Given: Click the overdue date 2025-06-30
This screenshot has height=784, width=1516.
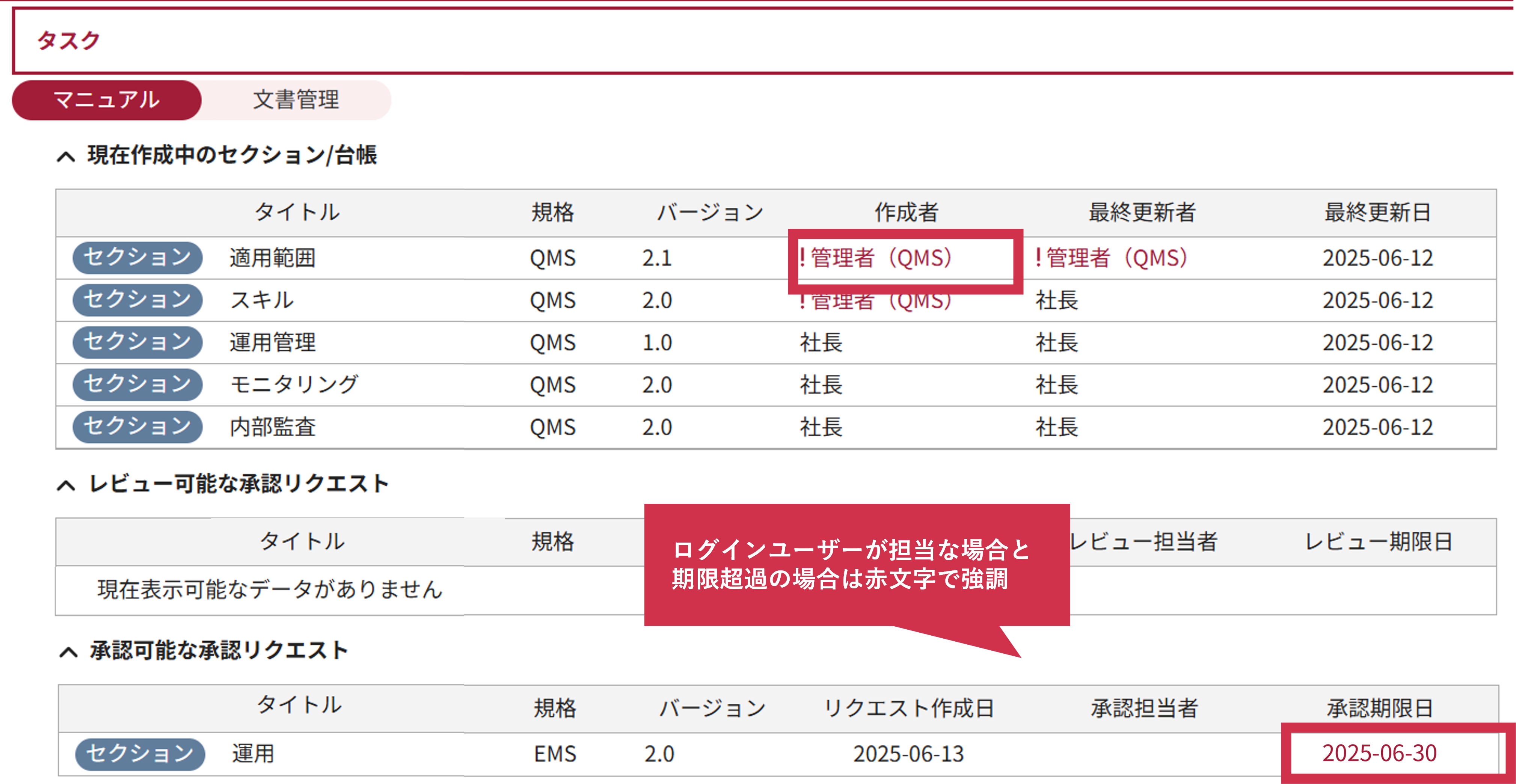Looking at the screenshot, I should click(1379, 753).
